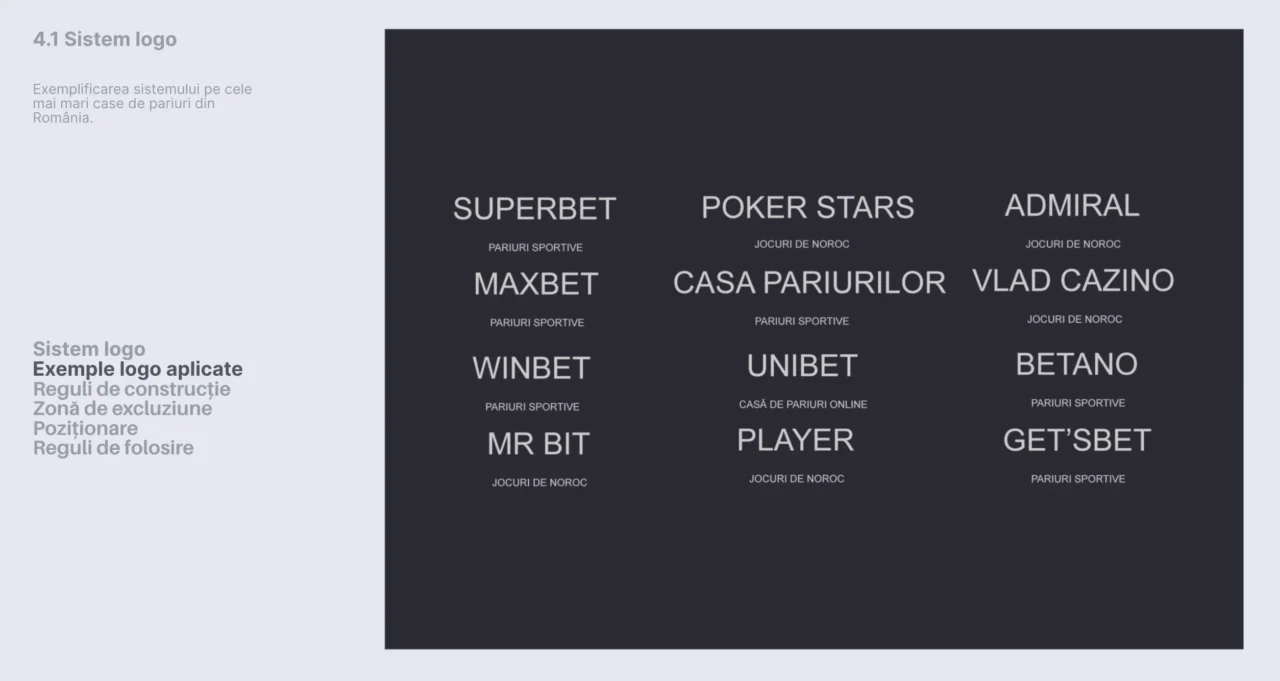The width and height of the screenshot is (1280, 681).
Task: Click the WINBET logo example
Action: pyautogui.click(x=531, y=368)
